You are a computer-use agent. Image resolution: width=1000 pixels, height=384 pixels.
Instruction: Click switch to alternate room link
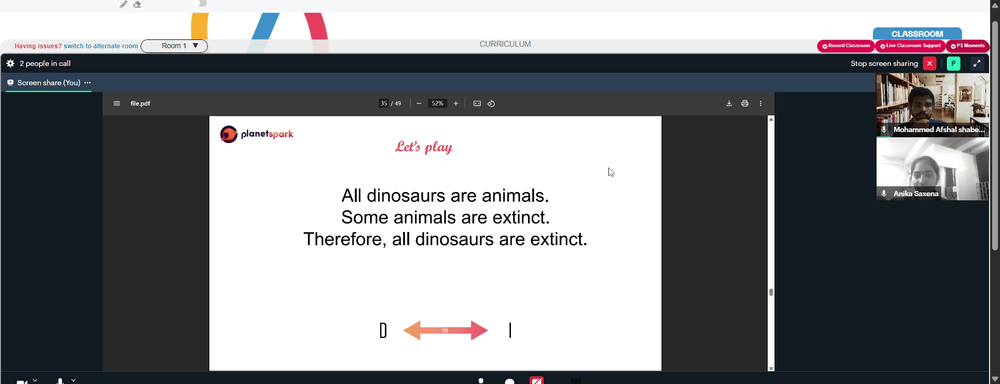[101, 46]
